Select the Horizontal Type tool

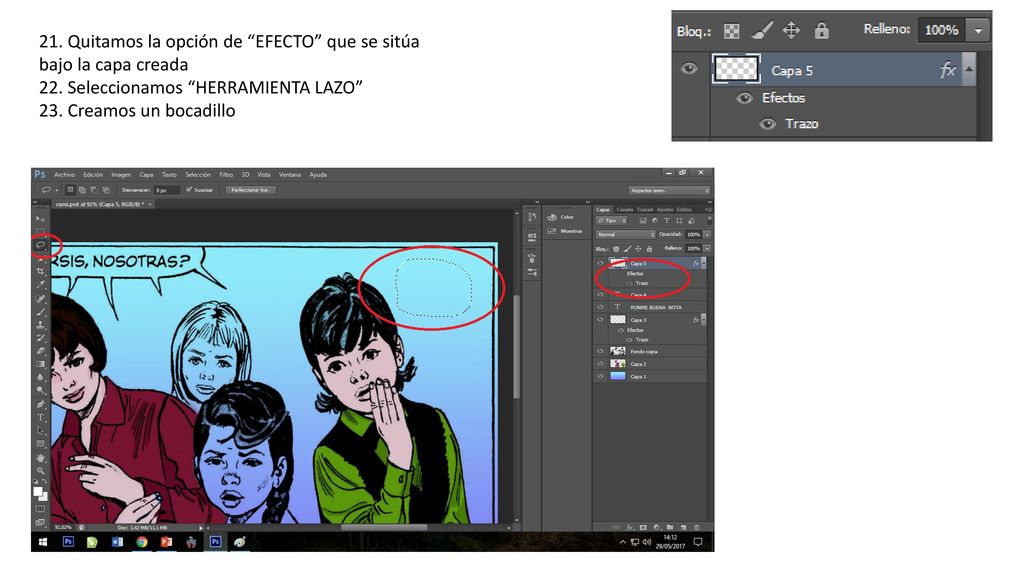pos(40,417)
